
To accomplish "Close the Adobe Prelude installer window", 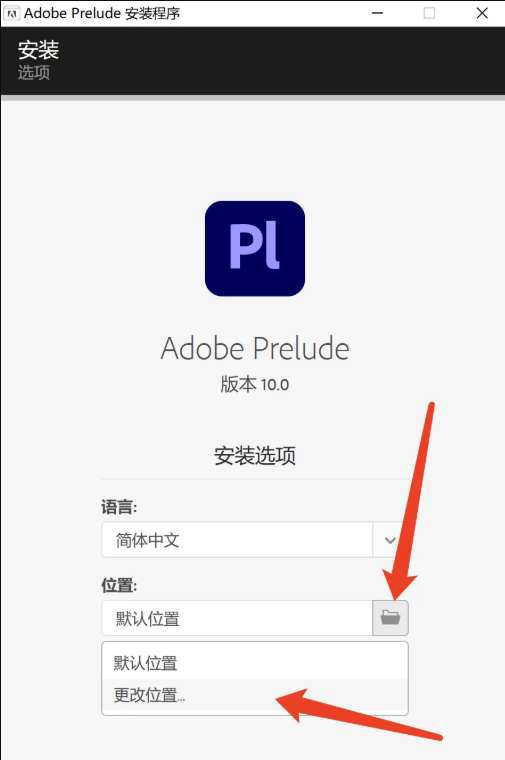I will 482,13.
